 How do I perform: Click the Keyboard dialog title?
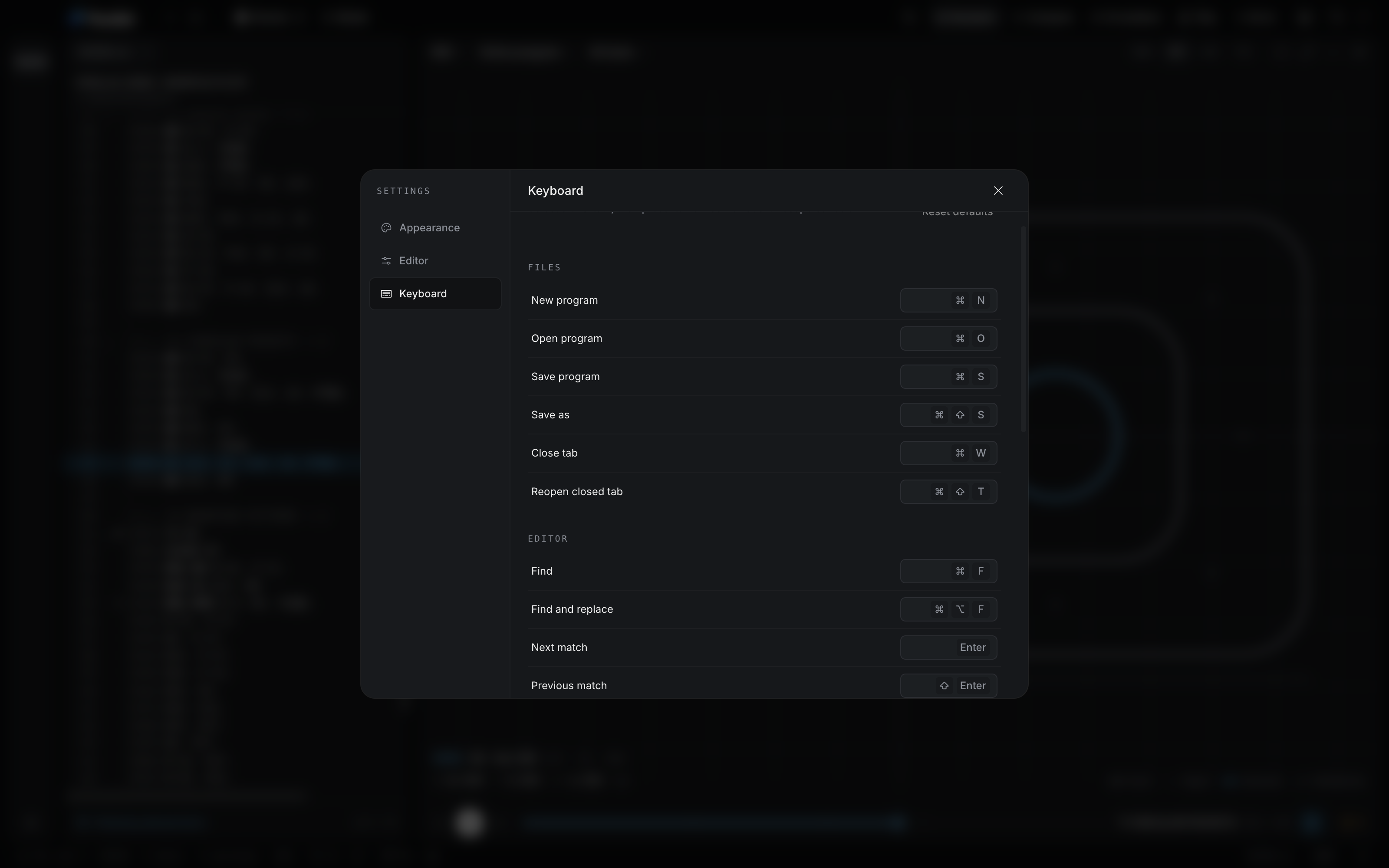pos(555,191)
